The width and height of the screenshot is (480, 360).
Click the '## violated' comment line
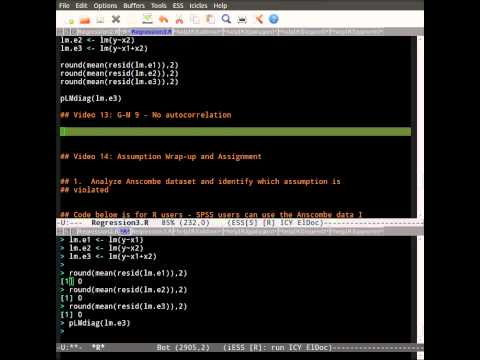[x=84, y=190]
